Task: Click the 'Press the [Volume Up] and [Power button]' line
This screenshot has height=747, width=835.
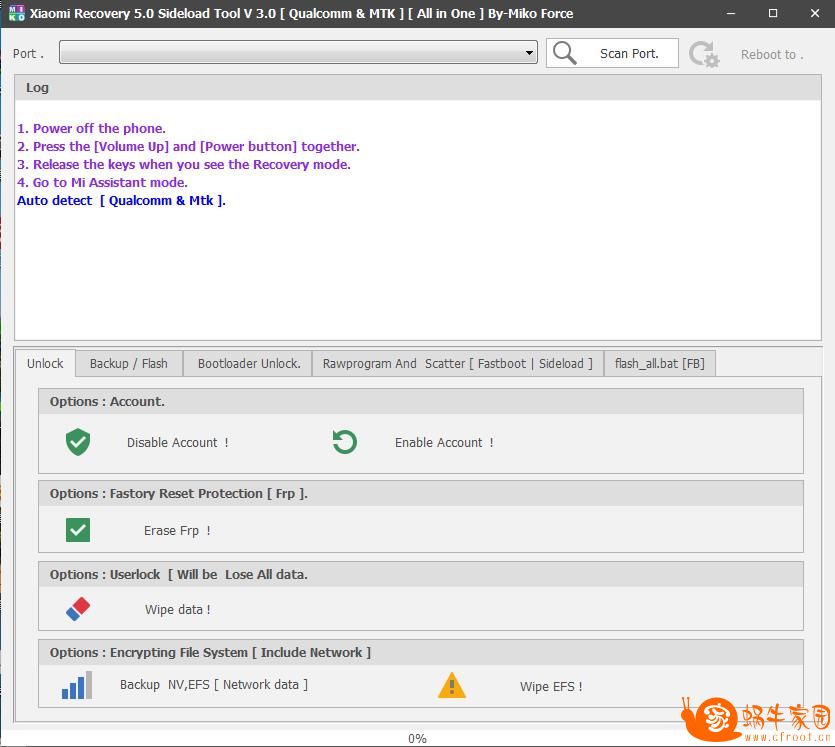Action: 189,146
